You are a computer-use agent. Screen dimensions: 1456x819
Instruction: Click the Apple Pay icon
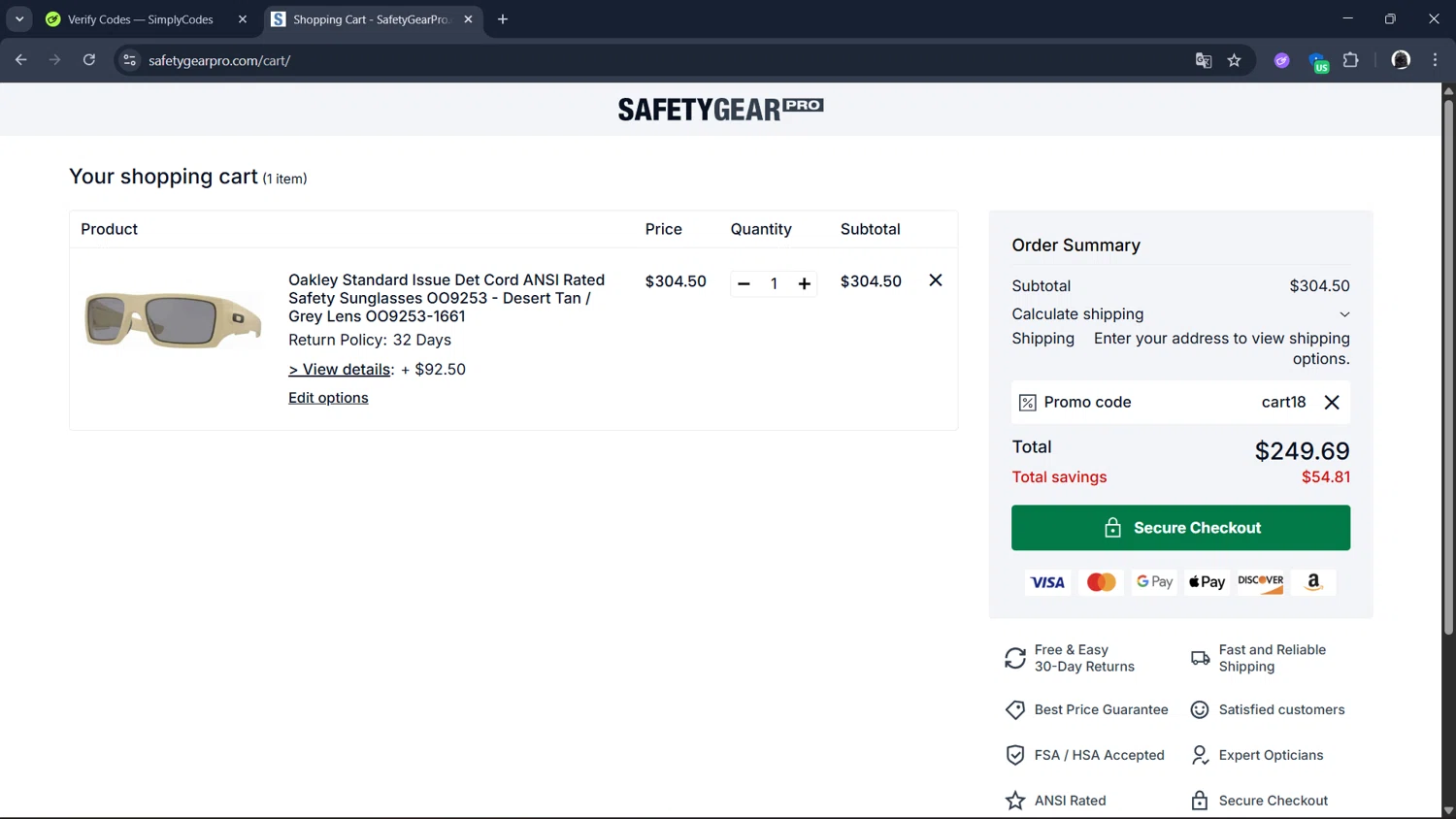[x=1207, y=582]
